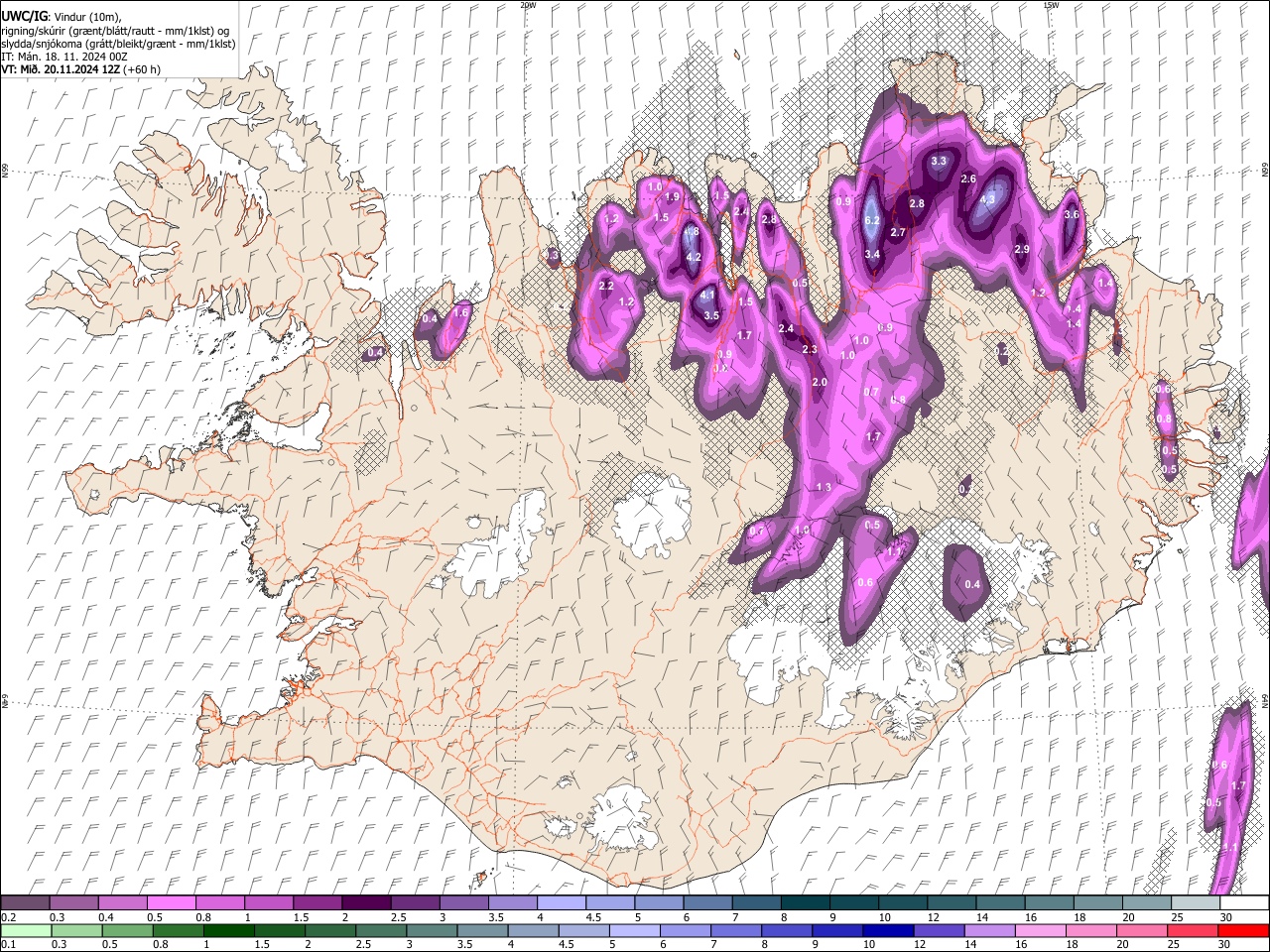
Task: Select the 4.2 map value label
Action: pos(695,258)
